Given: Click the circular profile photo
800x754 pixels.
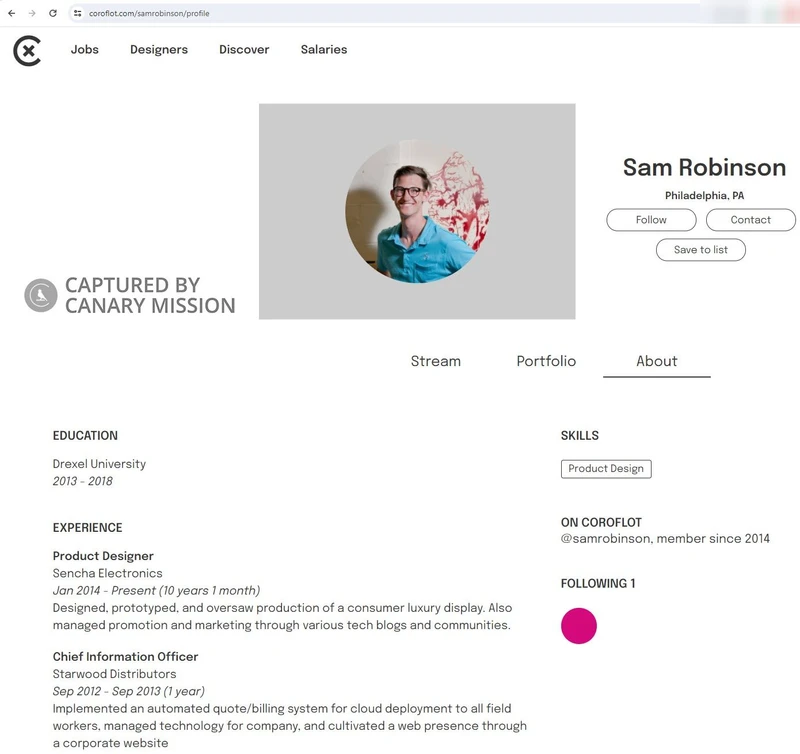Looking at the screenshot, I should pos(417,212).
